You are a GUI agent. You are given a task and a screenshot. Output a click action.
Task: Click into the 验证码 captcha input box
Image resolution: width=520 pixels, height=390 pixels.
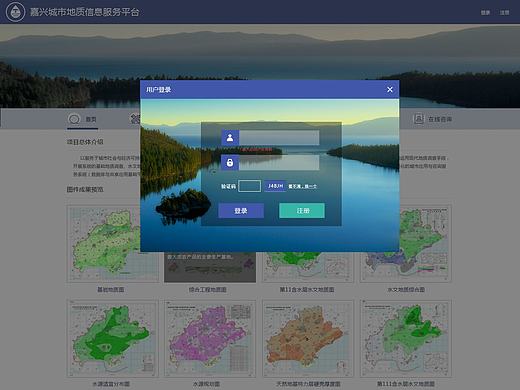[249, 186]
